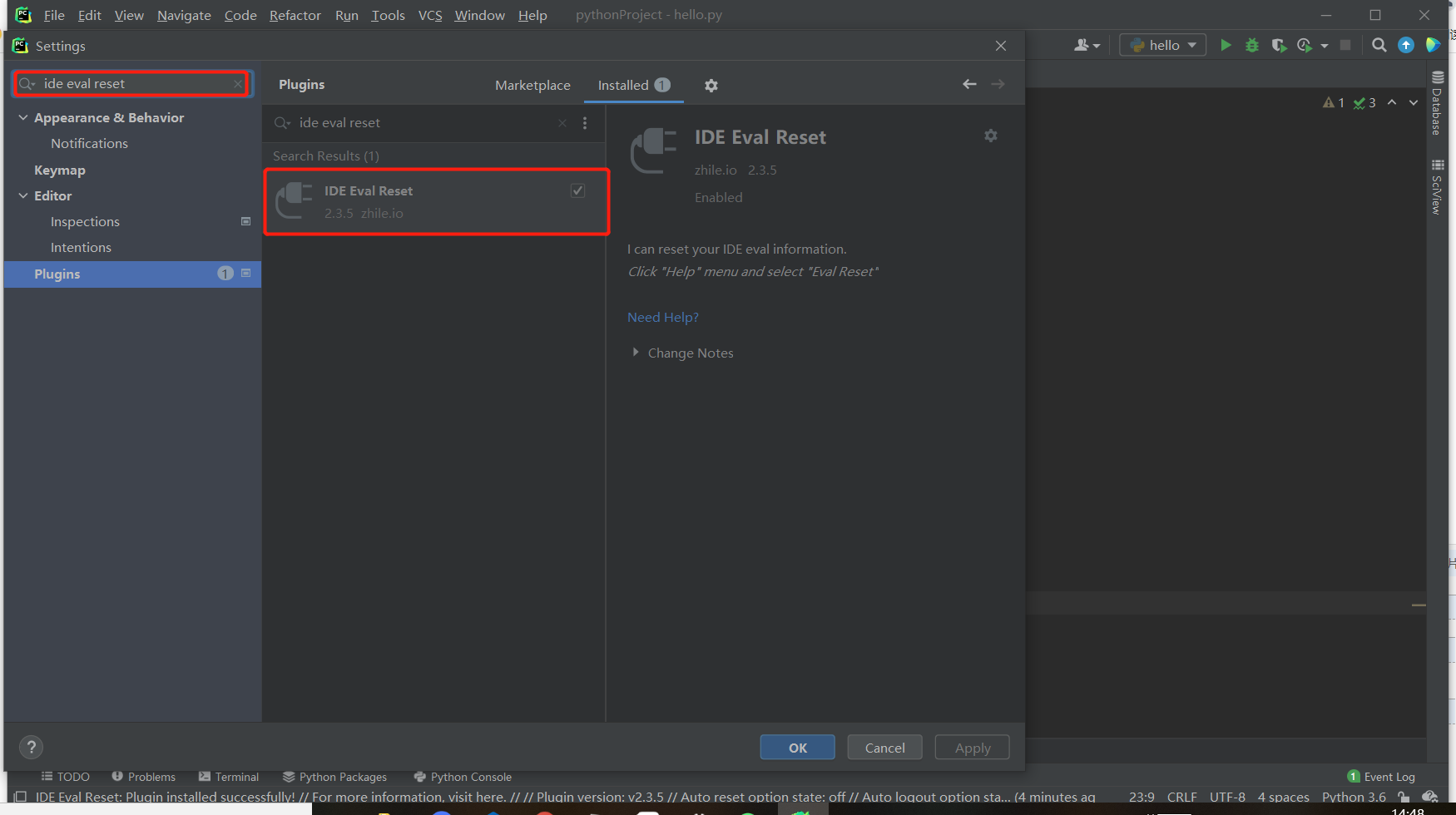Start debugging with the green bug icon
The width and height of the screenshot is (1456, 815).
[1252, 45]
